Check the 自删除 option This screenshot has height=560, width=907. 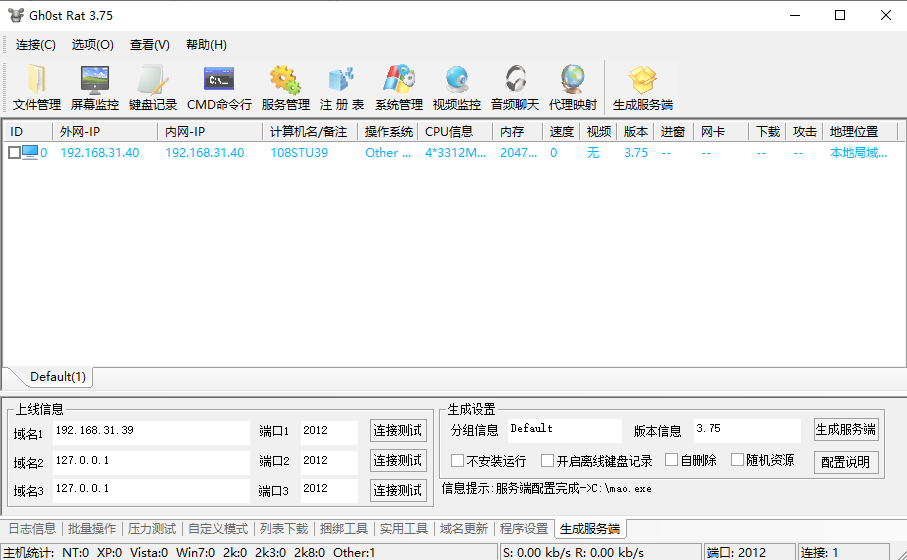click(672, 460)
